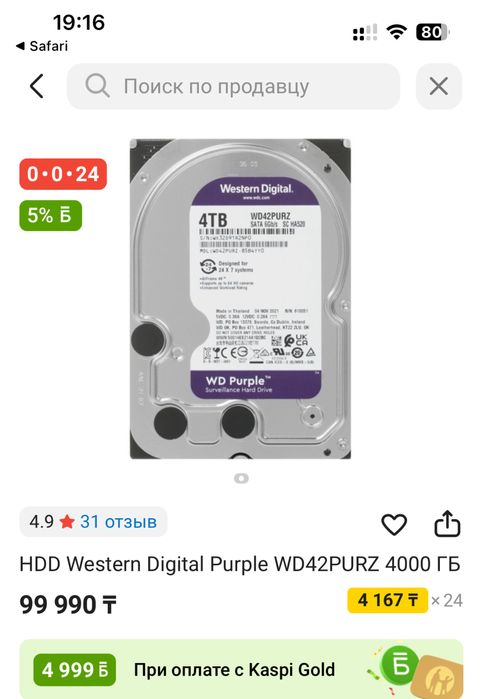Focus the seller search field
The image size is (483, 699).
[x=233, y=86]
